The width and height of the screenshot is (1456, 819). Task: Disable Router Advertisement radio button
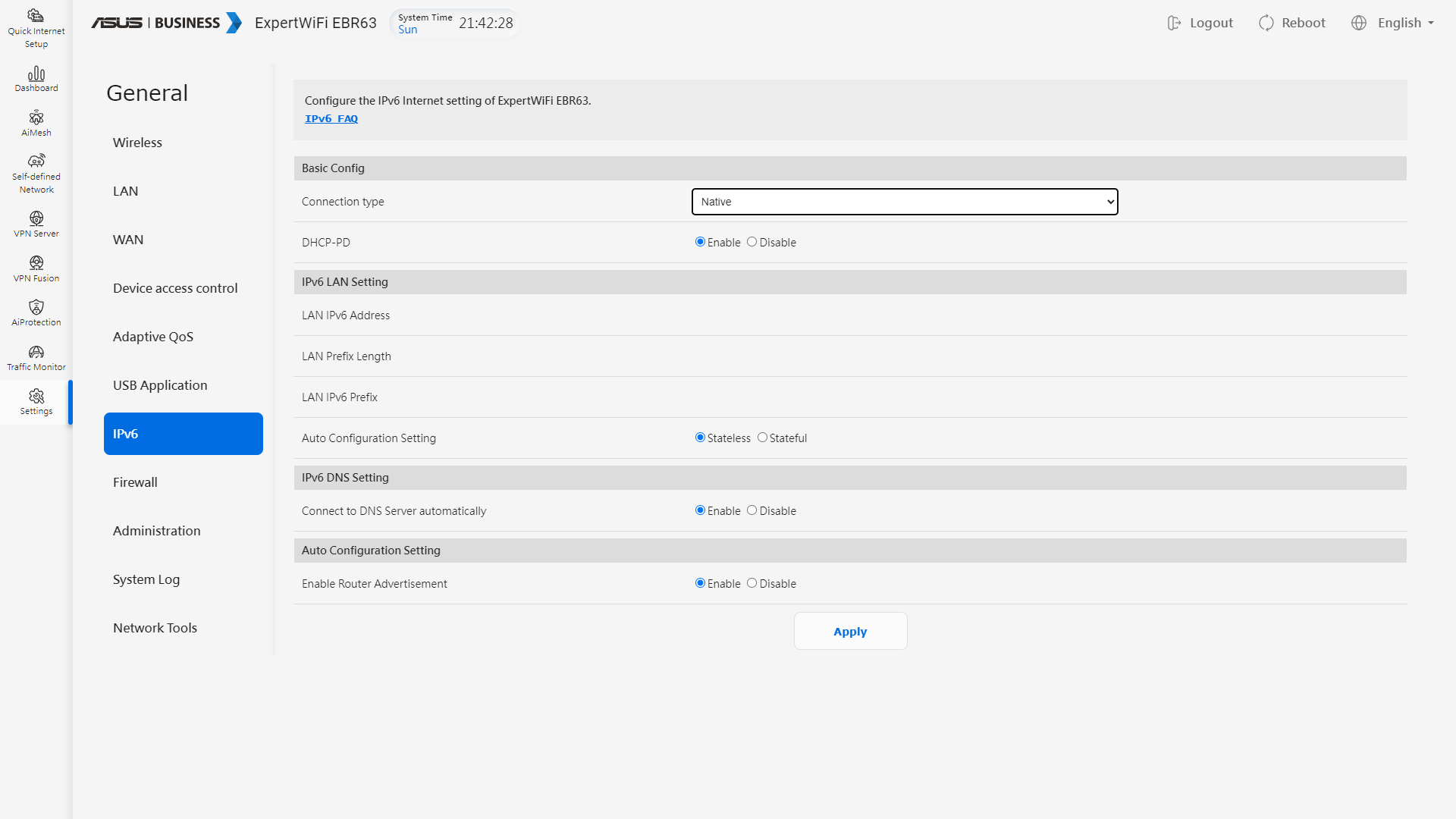tap(752, 583)
